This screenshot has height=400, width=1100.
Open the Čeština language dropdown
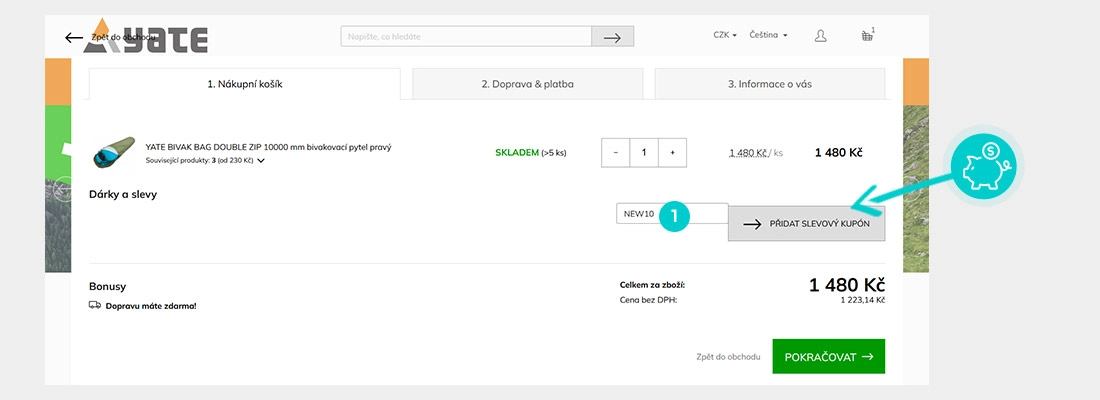click(x=768, y=35)
